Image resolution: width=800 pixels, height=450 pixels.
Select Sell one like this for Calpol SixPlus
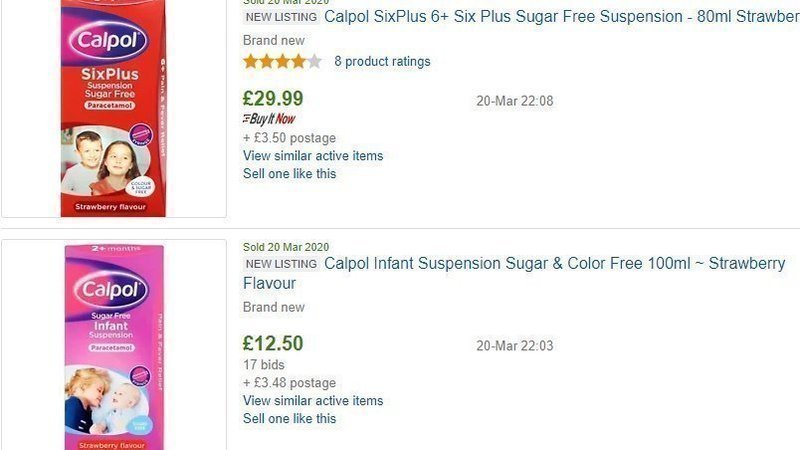[290, 174]
